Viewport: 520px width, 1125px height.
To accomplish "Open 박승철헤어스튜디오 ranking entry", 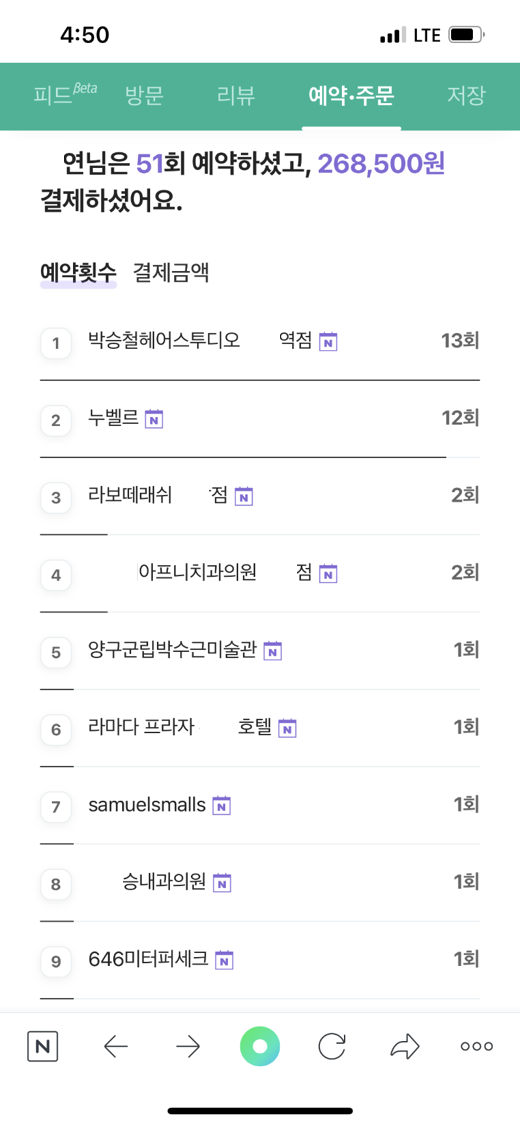I will 260,342.
